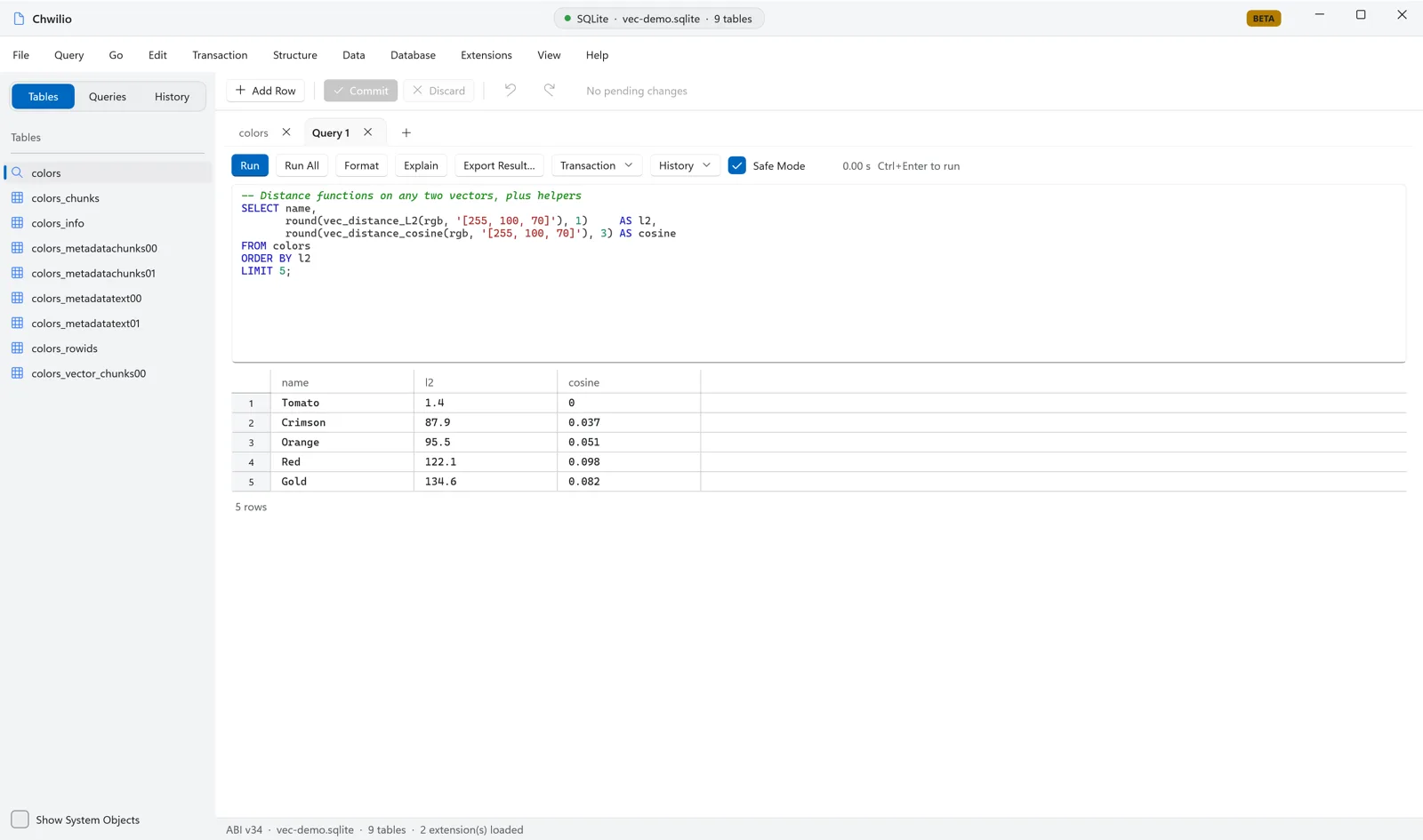The height and width of the screenshot is (840, 1423).
Task: Click the Run All button
Action: (x=301, y=165)
